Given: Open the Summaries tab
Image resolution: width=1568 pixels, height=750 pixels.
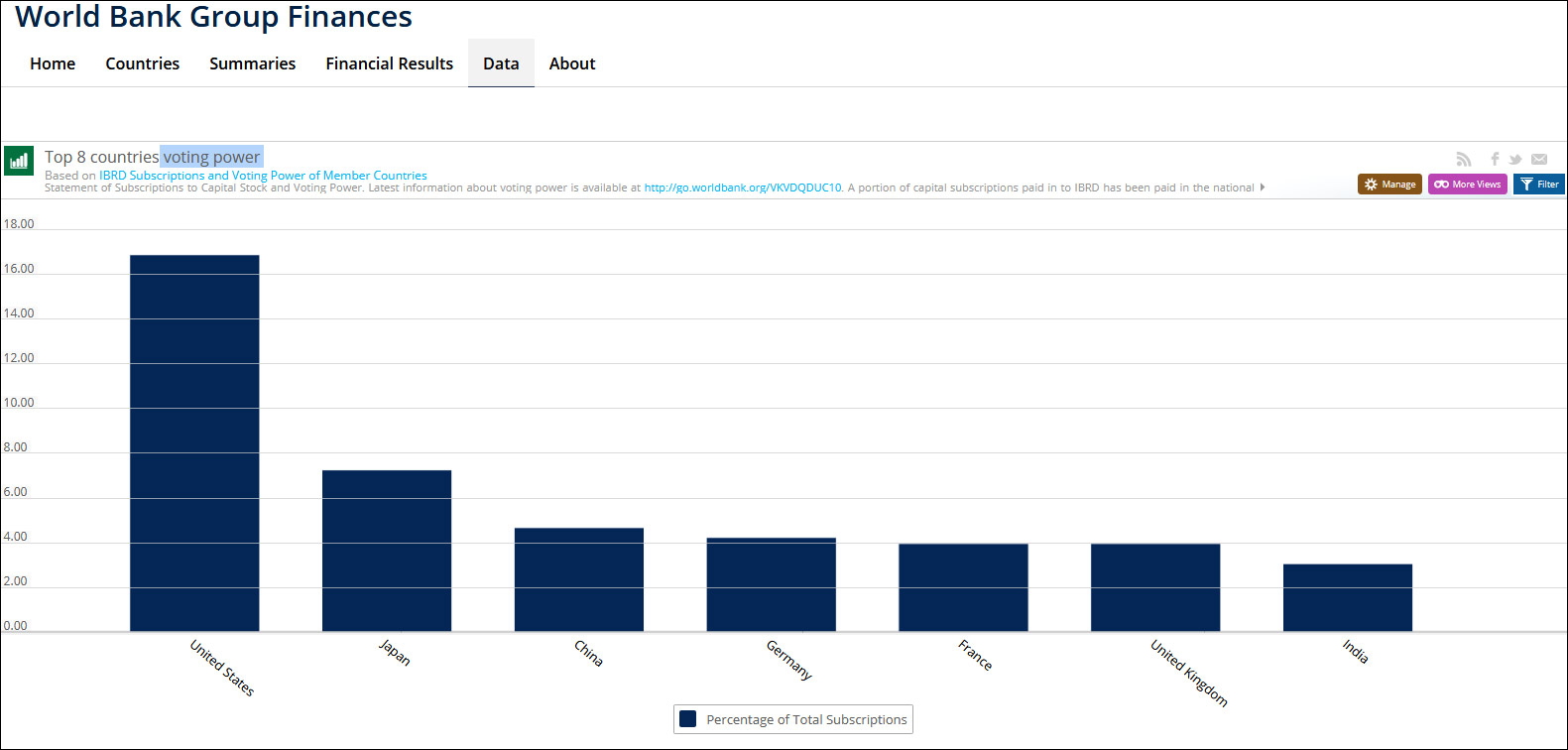Looking at the screenshot, I should 253,63.
